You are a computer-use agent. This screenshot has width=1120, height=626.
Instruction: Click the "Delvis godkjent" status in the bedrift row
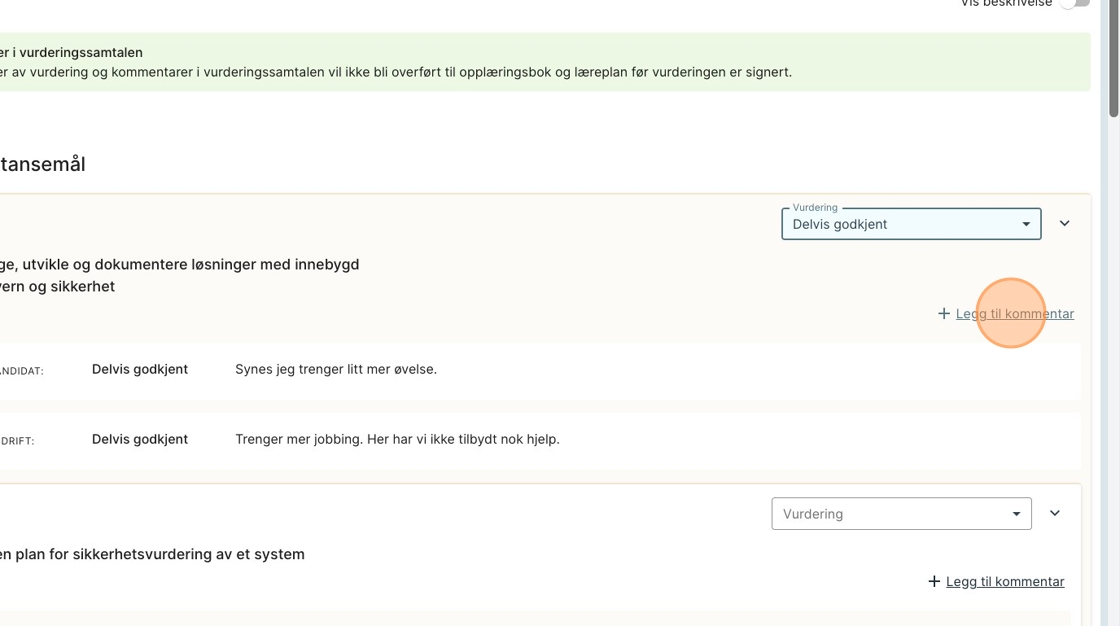(x=140, y=439)
